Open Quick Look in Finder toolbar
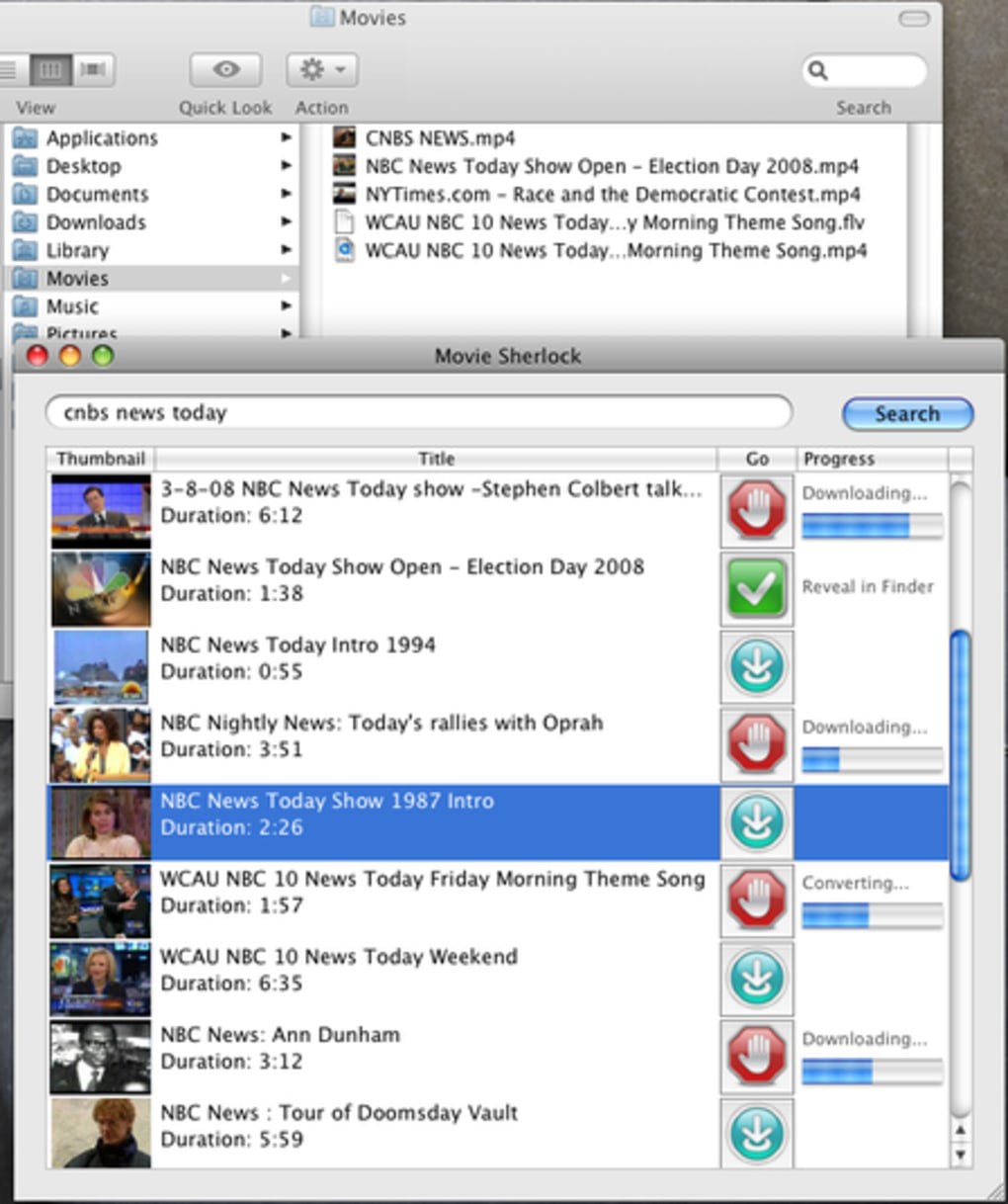1008x1204 pixels. tap(225, 70)
